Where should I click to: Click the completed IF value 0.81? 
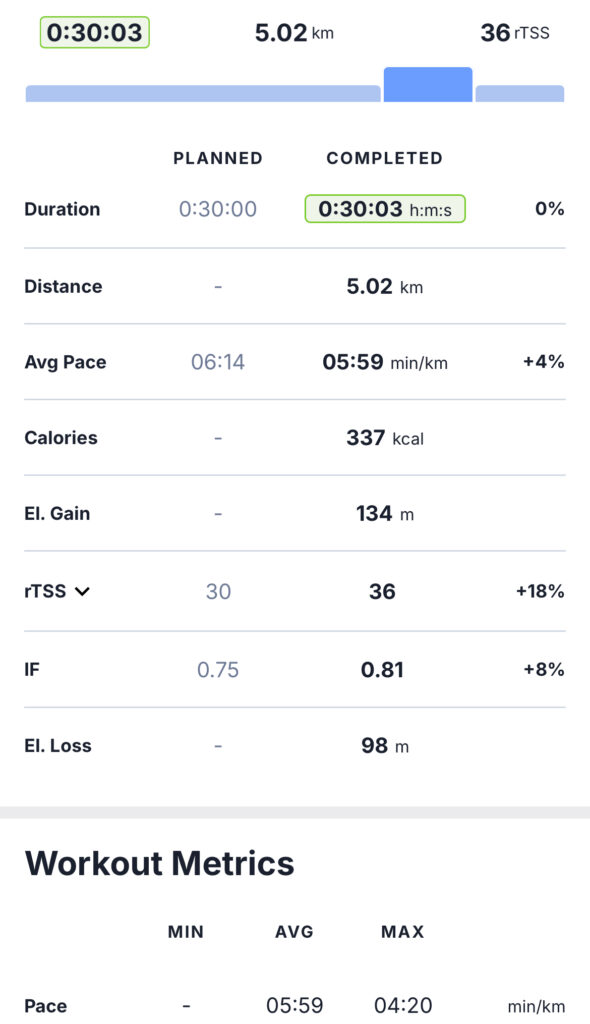pyautogui.click(x=382, y=669)
